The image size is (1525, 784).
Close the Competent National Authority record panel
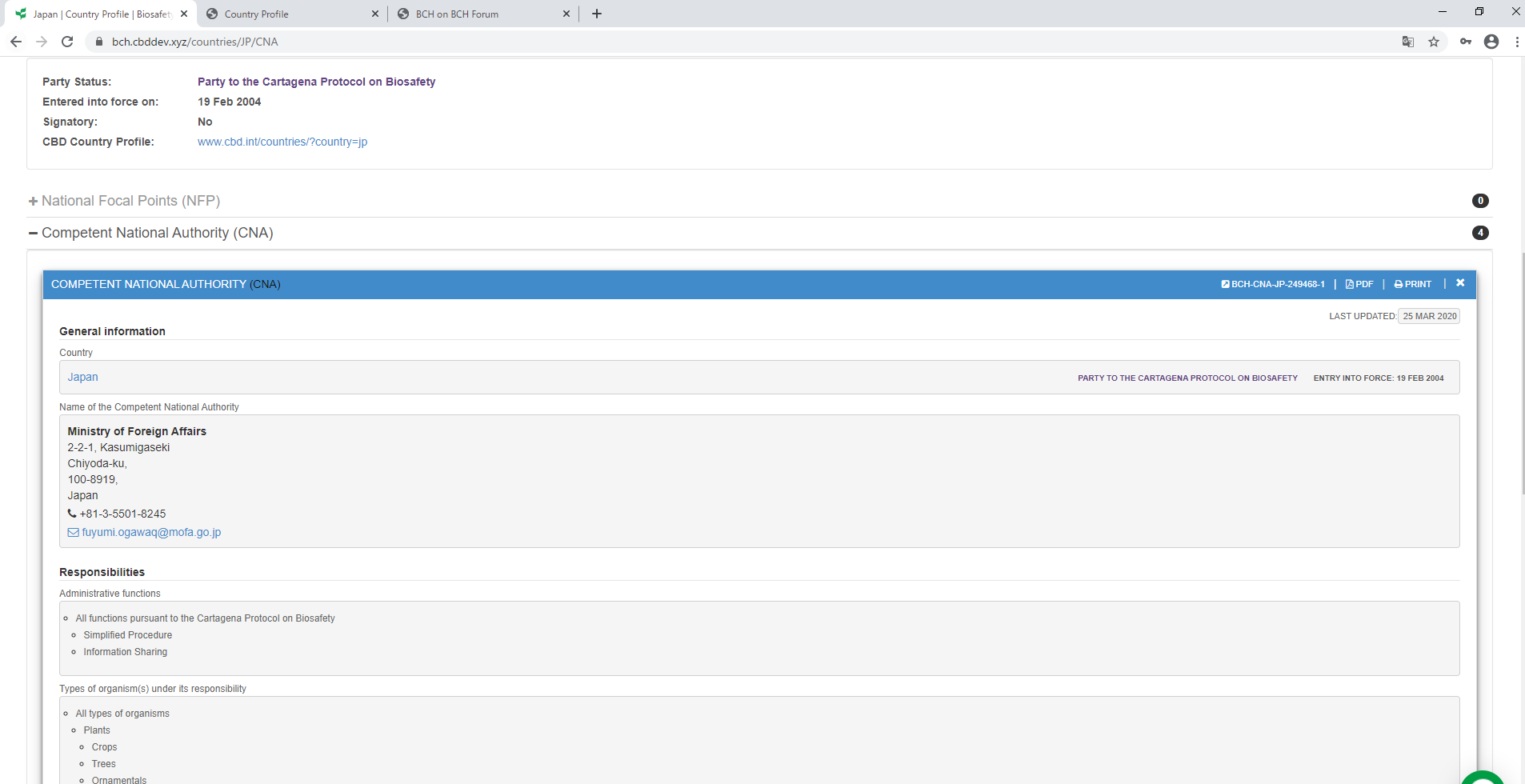1460,283
